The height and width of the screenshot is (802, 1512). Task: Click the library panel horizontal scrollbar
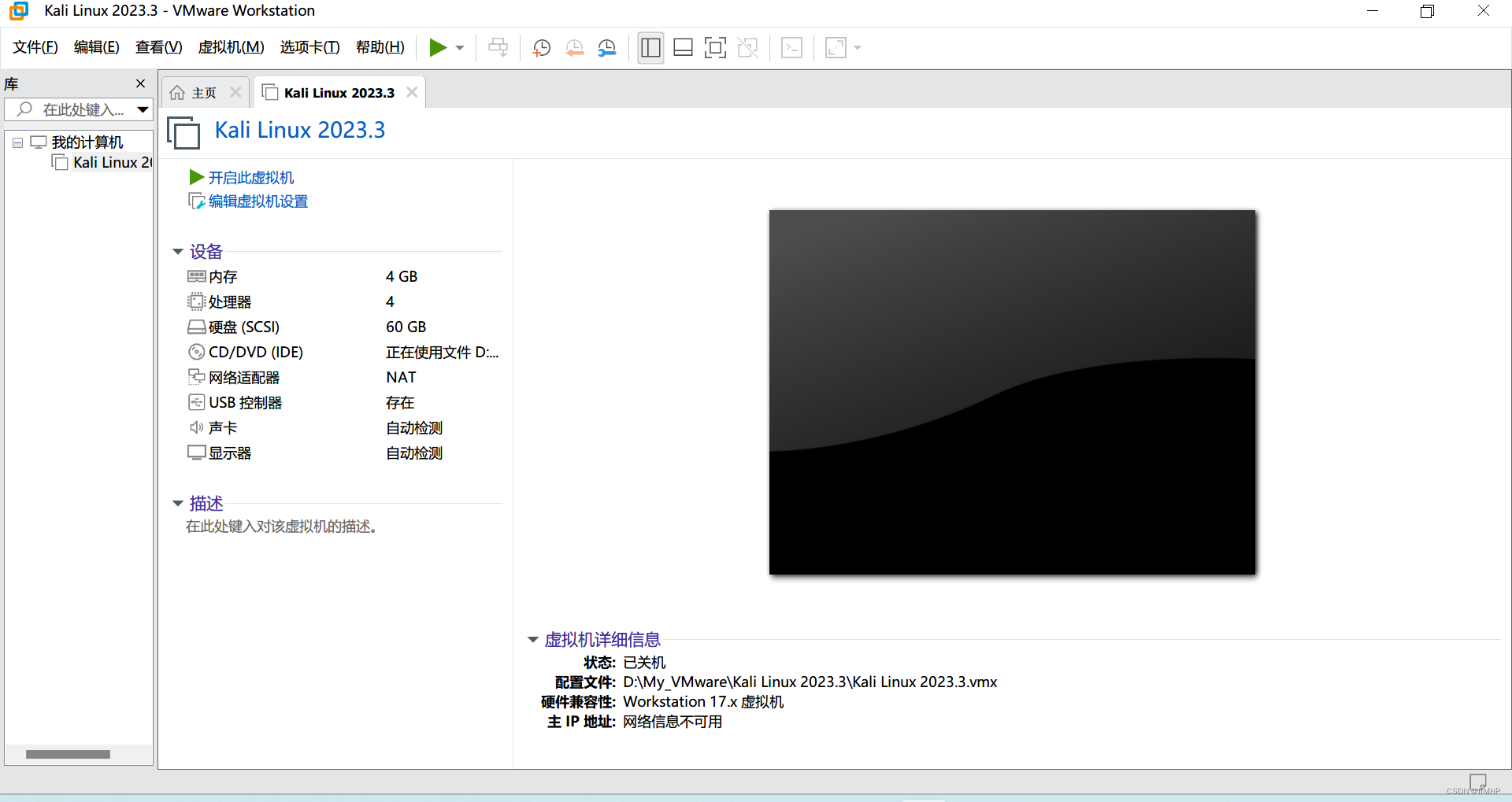(x=68, y=754)
